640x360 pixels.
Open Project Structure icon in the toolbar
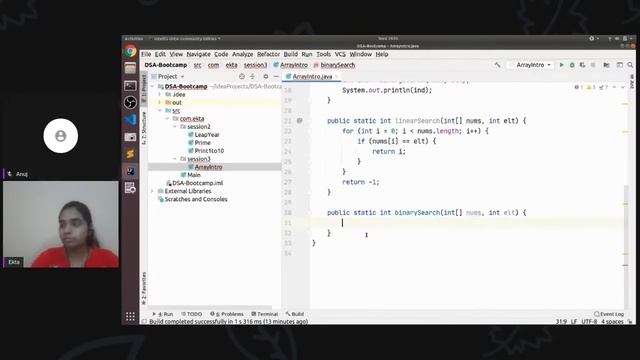(x=606, y=65)
